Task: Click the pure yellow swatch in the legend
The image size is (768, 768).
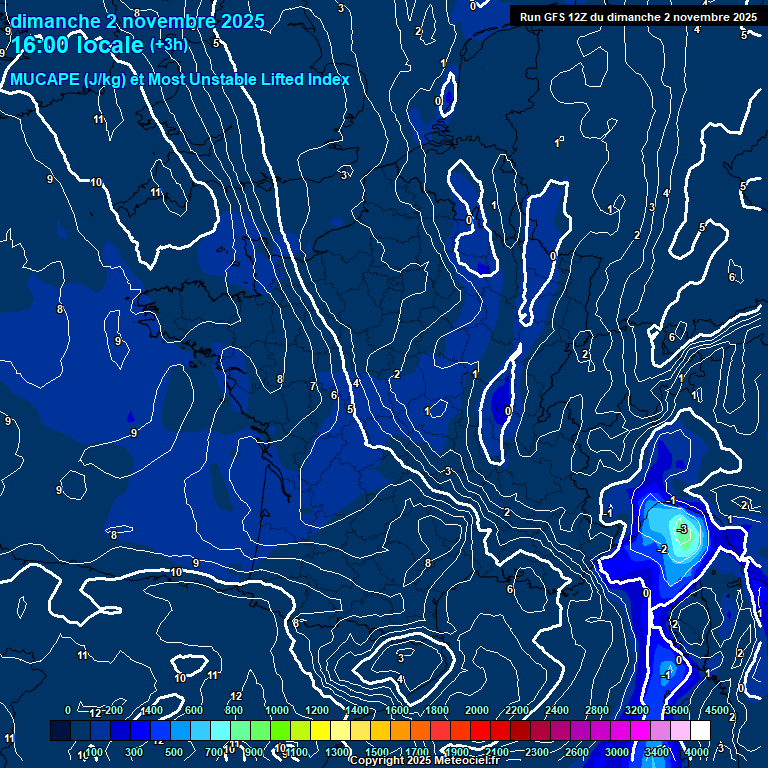Action: 320,730
